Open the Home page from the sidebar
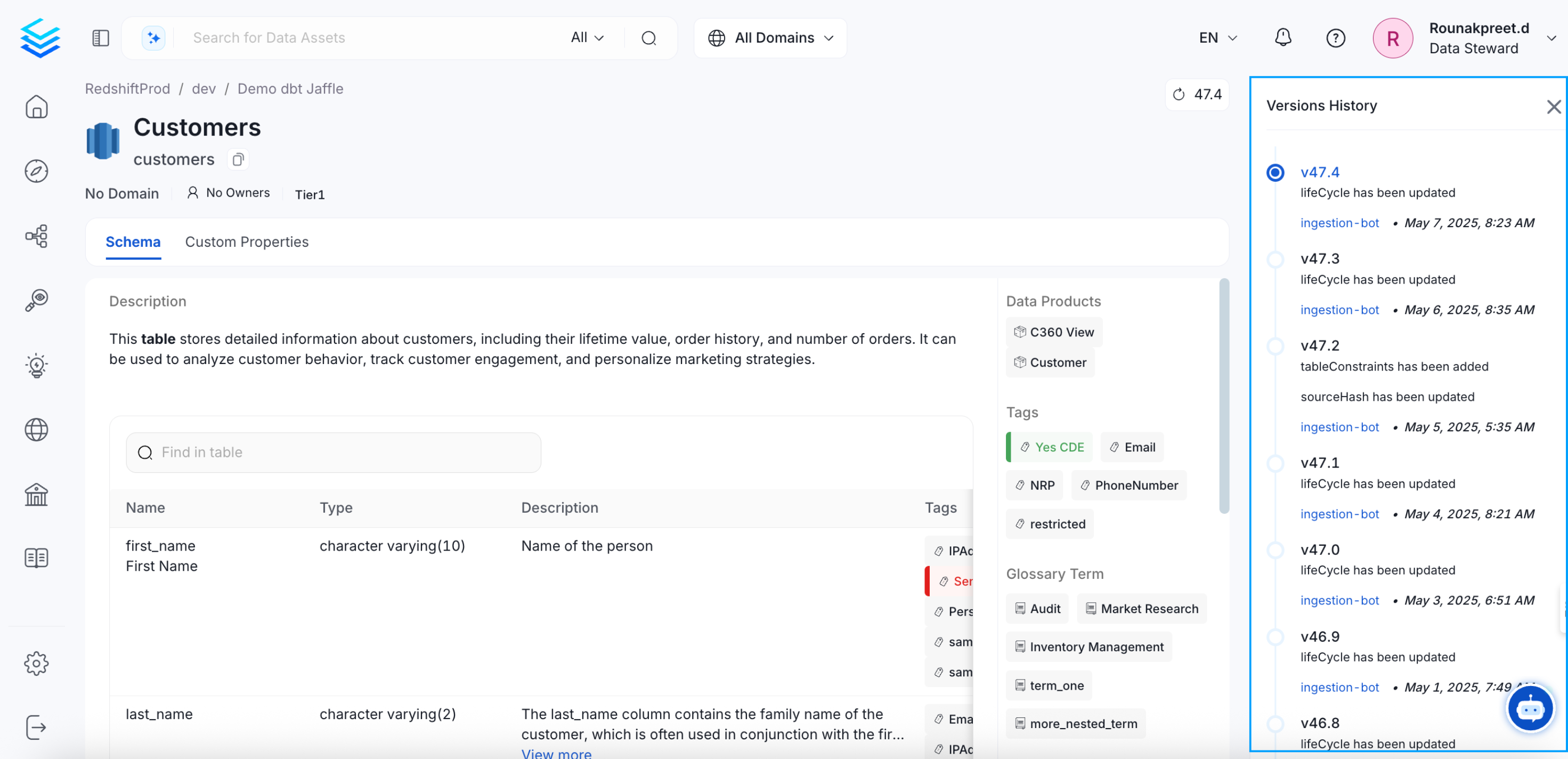 (x=37, y=107)
